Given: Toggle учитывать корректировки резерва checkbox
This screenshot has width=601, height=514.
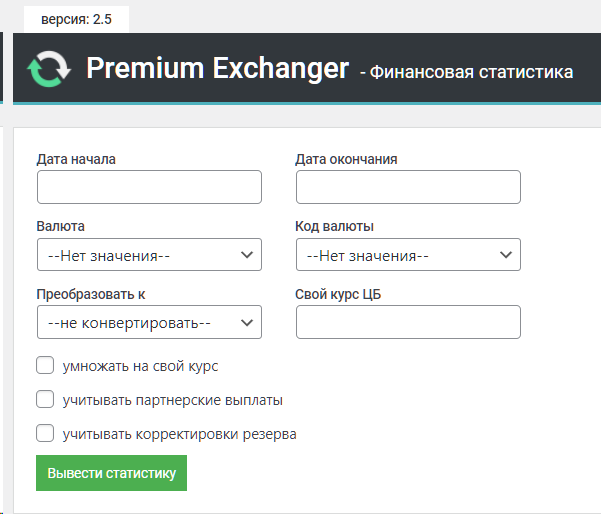Looking at the screenshot, I should click(x=45, y=434).
